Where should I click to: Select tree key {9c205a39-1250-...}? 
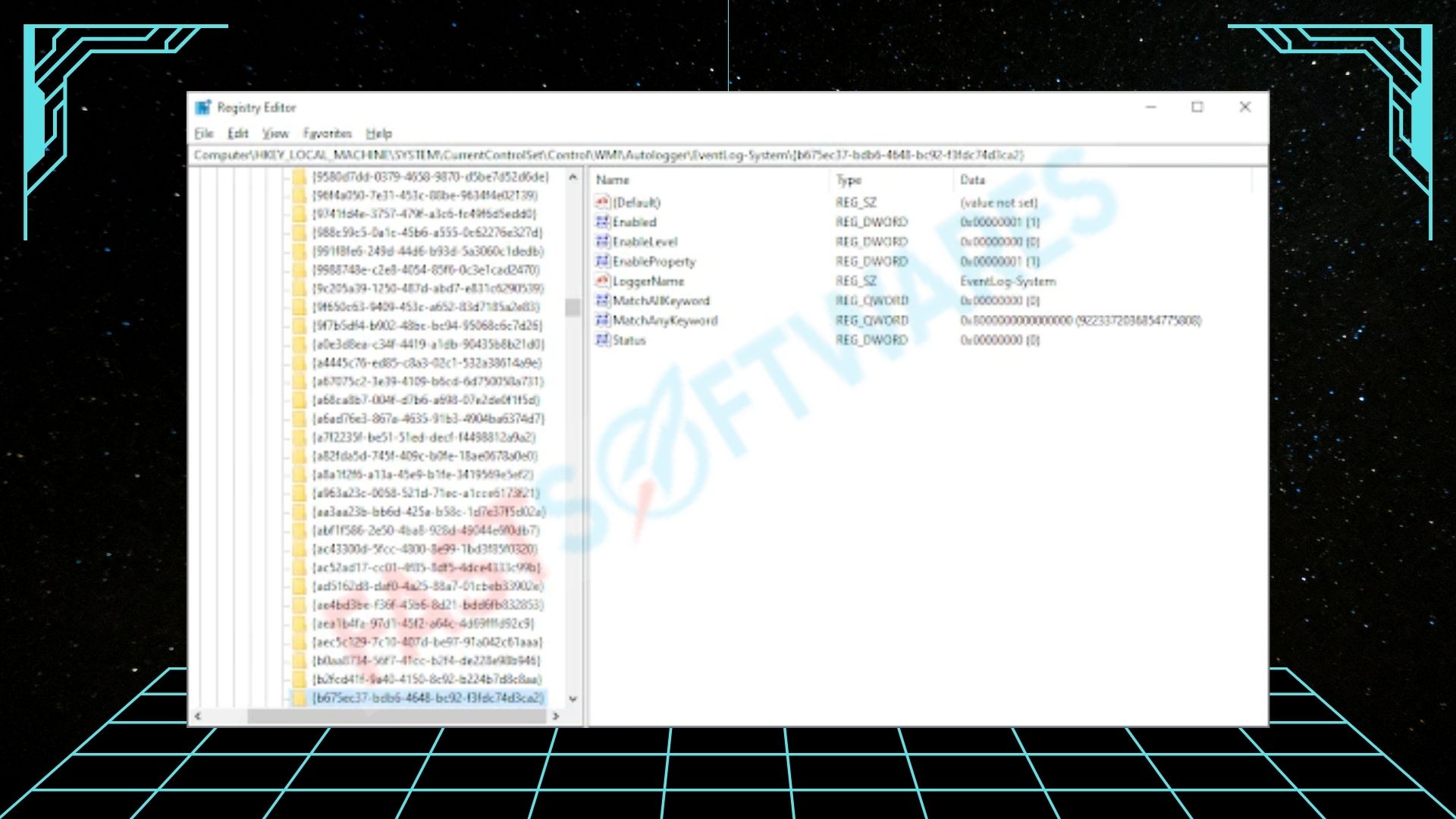[428, 289]
